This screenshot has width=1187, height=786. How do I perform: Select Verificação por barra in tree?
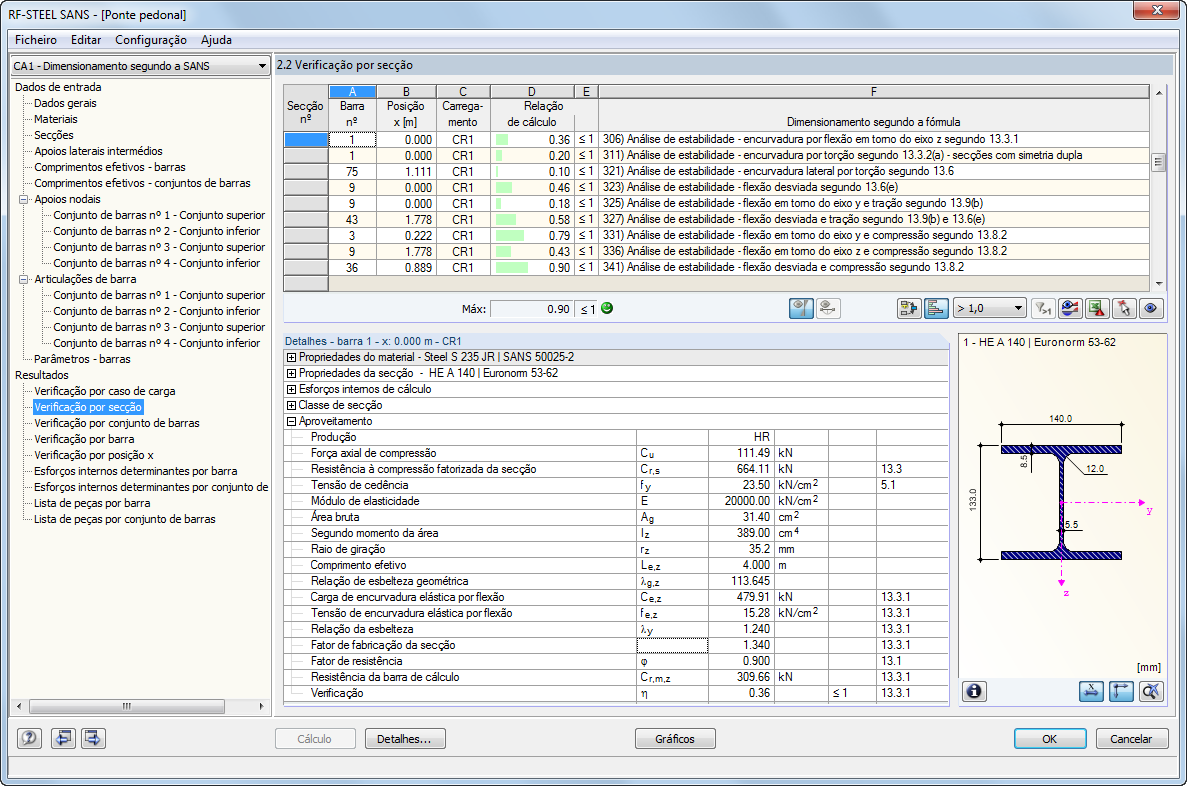[84, 439]
